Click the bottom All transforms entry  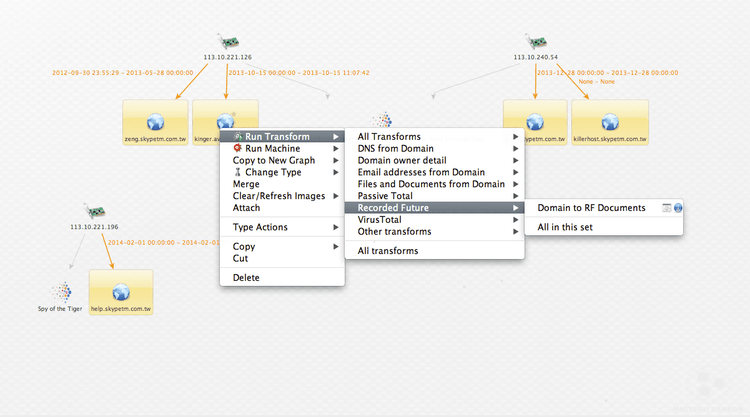click(388, 251)
